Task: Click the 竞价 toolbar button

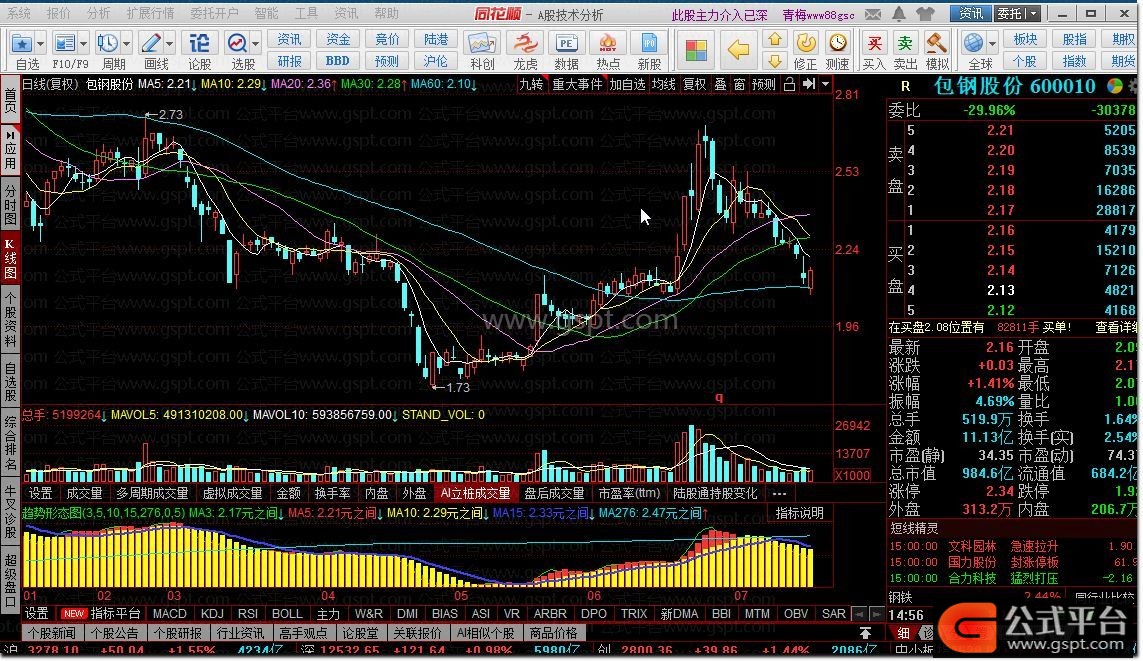Action: point(387,39)
